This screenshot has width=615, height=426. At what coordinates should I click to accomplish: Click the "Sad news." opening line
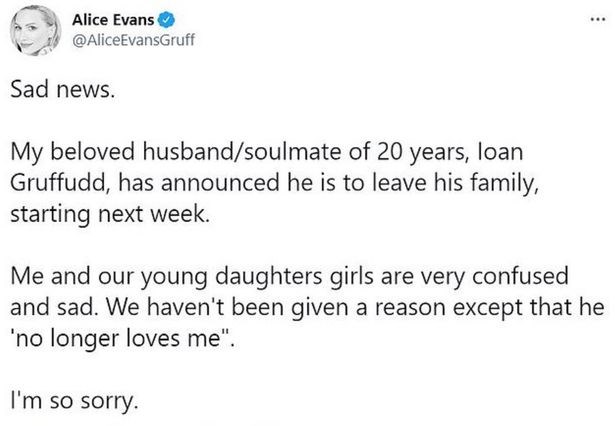(64, 91)
